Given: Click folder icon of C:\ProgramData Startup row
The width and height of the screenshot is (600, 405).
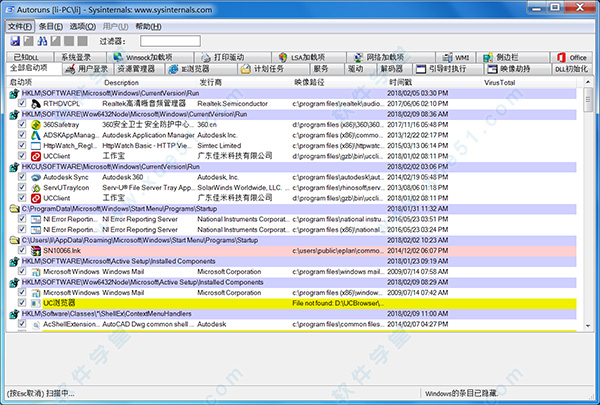Looking at the screenshot, I should pyautogui.click(x=15, y=209).
